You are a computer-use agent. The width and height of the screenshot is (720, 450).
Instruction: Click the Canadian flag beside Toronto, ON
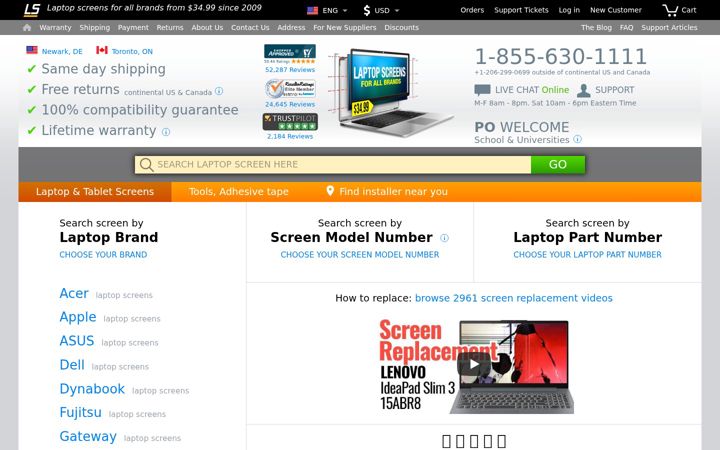coord(101,50)
